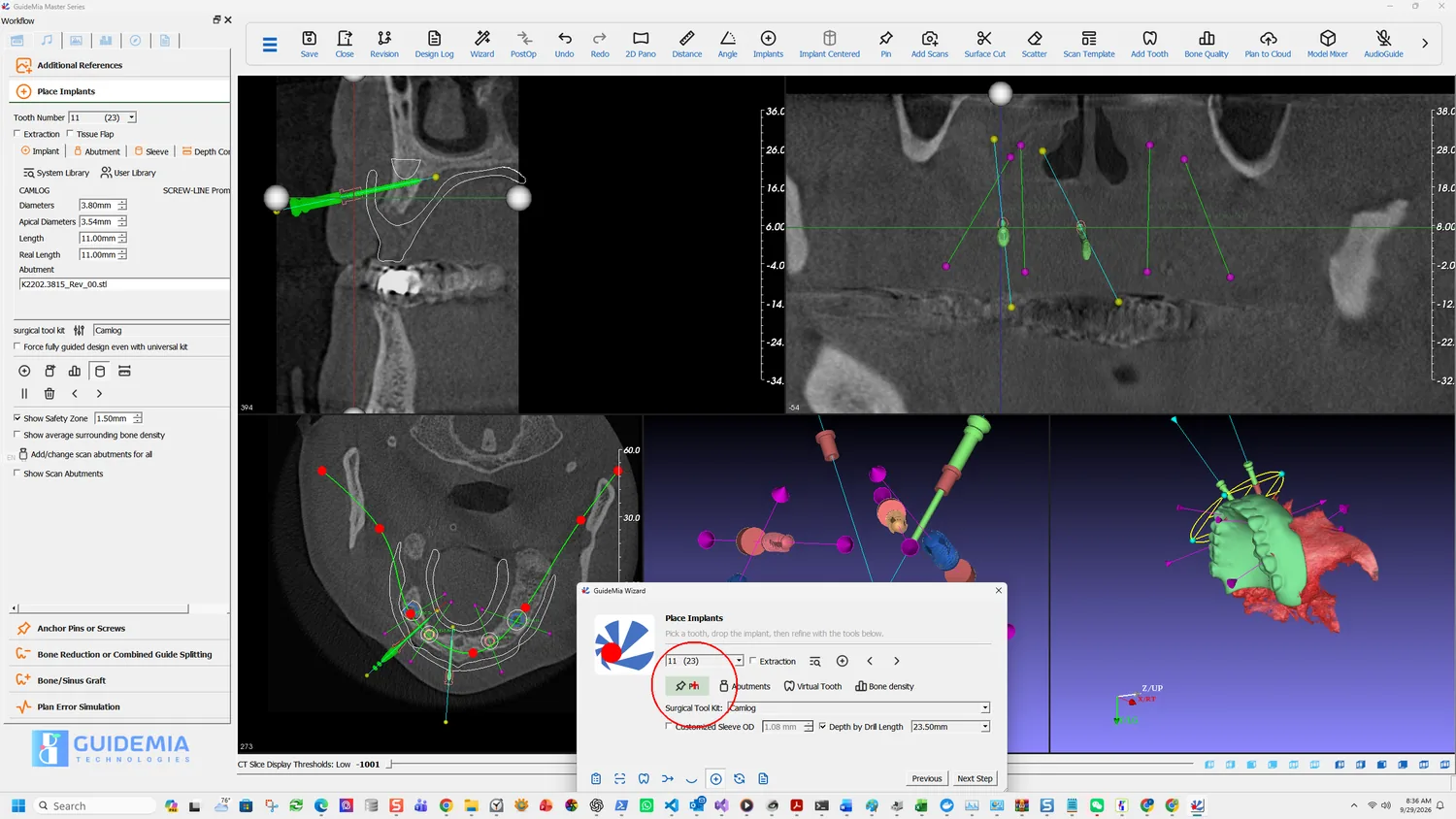Image resolution: width=1456 pixels, height=819 pixels.
Task: Select the Pin tool in the top toolbar
Action: pos(886,44)
